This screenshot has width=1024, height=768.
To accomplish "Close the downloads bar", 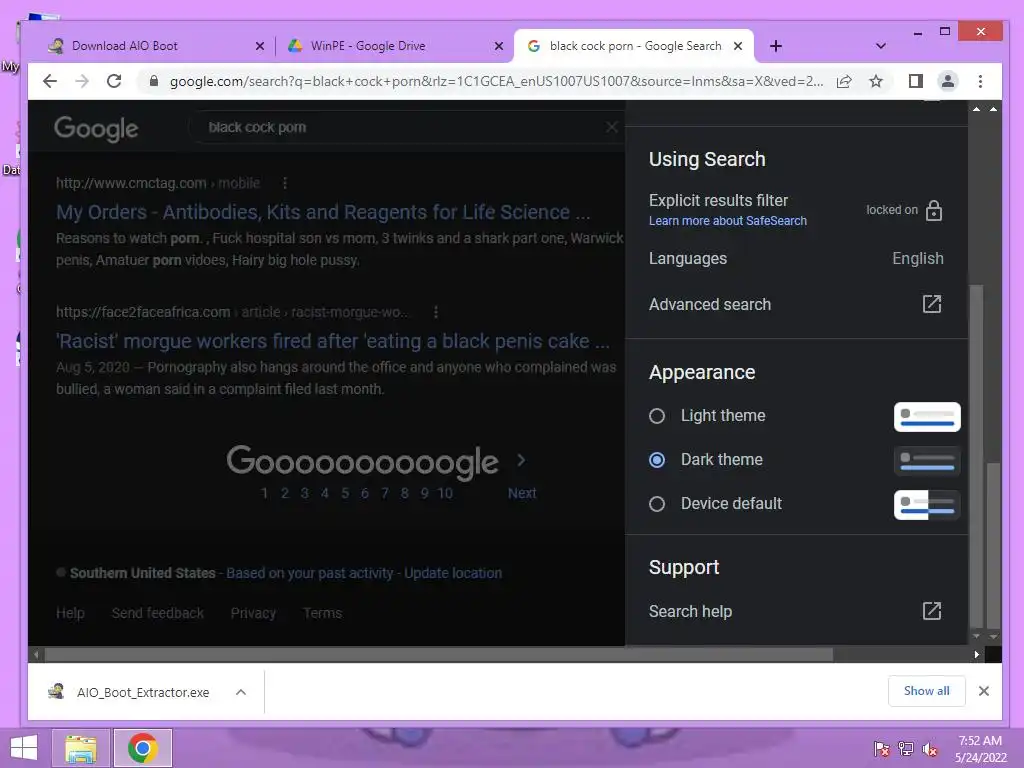I will [984, 691].
